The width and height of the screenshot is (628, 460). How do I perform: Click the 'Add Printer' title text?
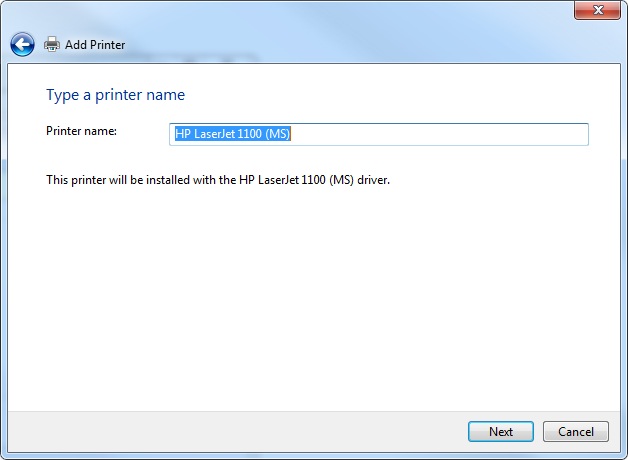pyautogui.click(x=95, y=44)
